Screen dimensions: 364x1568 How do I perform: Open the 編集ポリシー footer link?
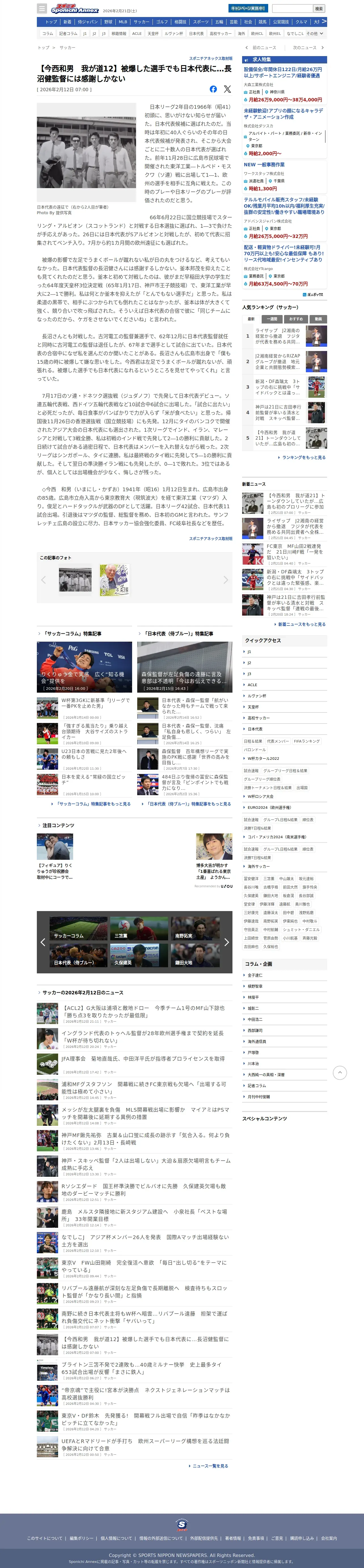point(82,1538)
